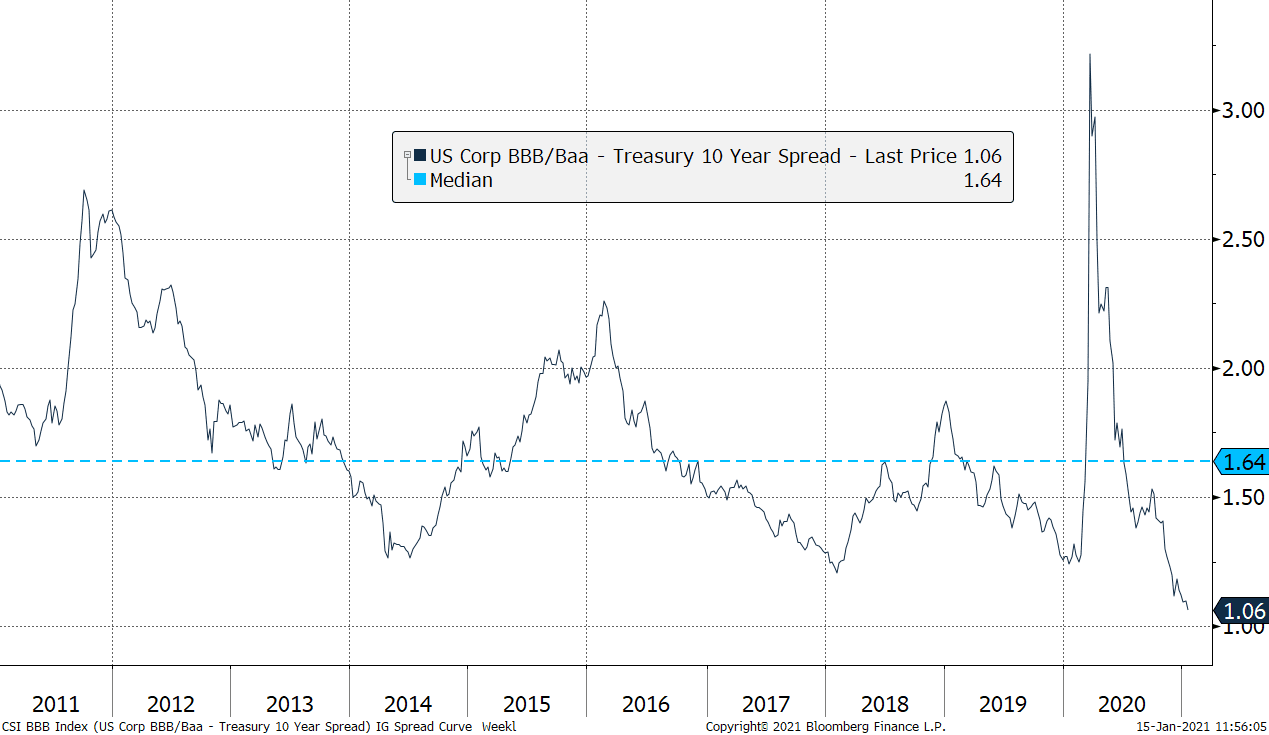Click the blue 1.64 median axis tag
Screen dimensions: 1269x735
(1242, 462)
